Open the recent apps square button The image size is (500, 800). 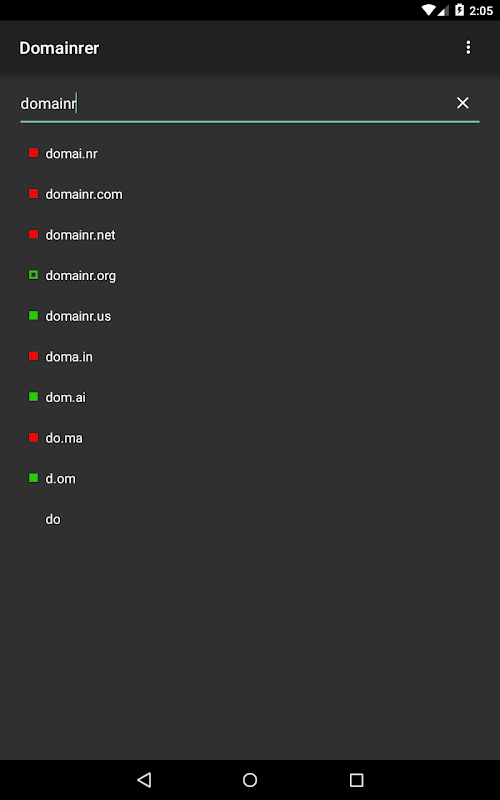click(x=356, y=780)
